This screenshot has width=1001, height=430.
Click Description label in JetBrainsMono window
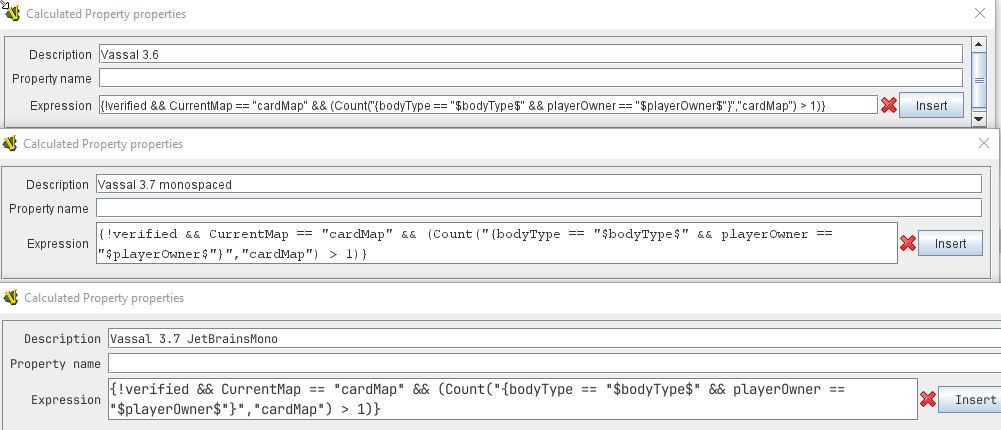click(63, 339)
